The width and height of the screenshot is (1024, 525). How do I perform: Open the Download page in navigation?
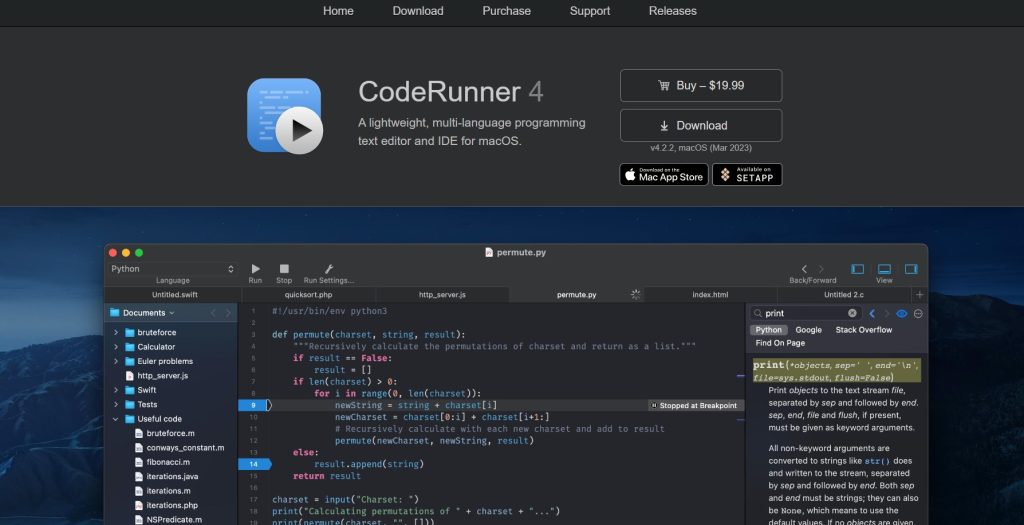[418, 11]
